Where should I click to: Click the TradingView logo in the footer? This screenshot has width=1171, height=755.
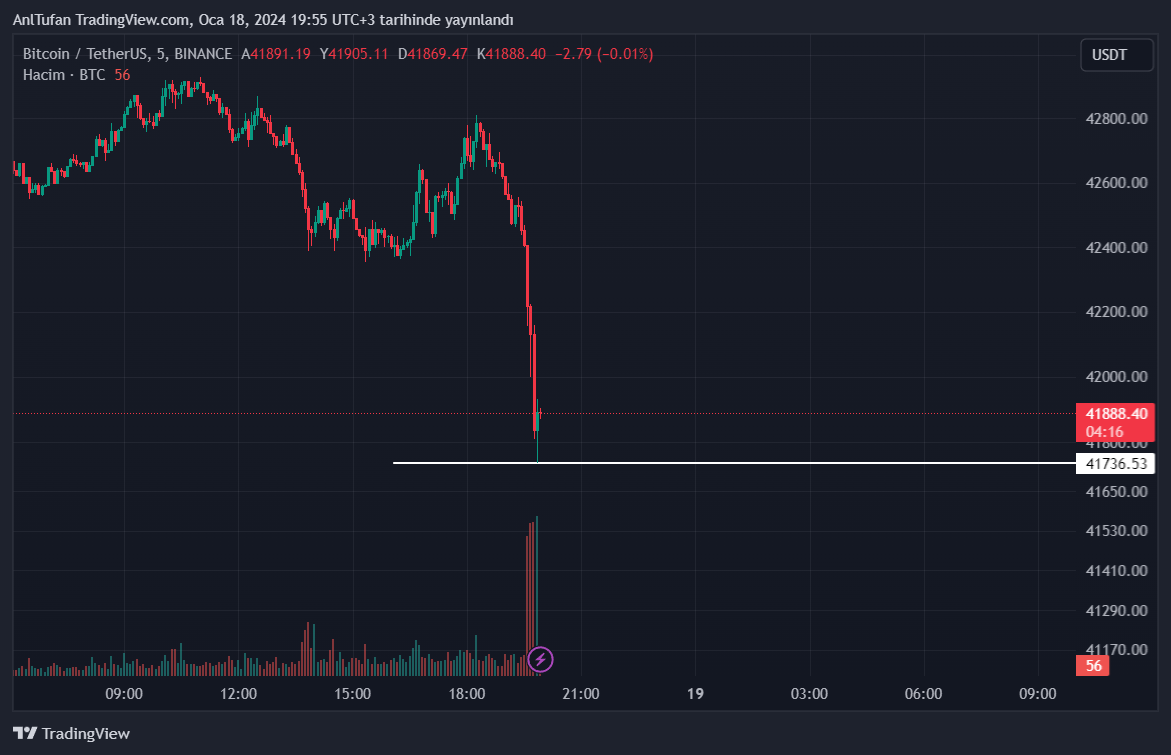[71, 733]
